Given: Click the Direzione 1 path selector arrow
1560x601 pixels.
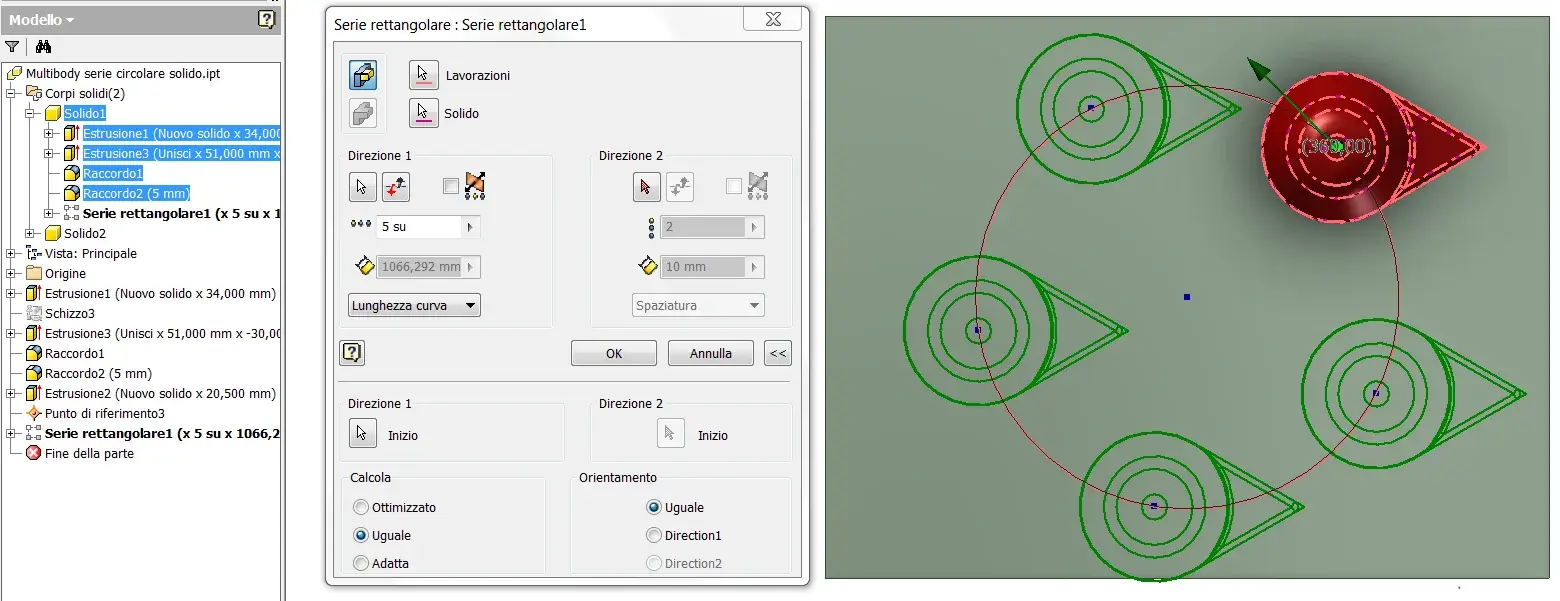Looking at the screenshot, I should click(362, 186).
